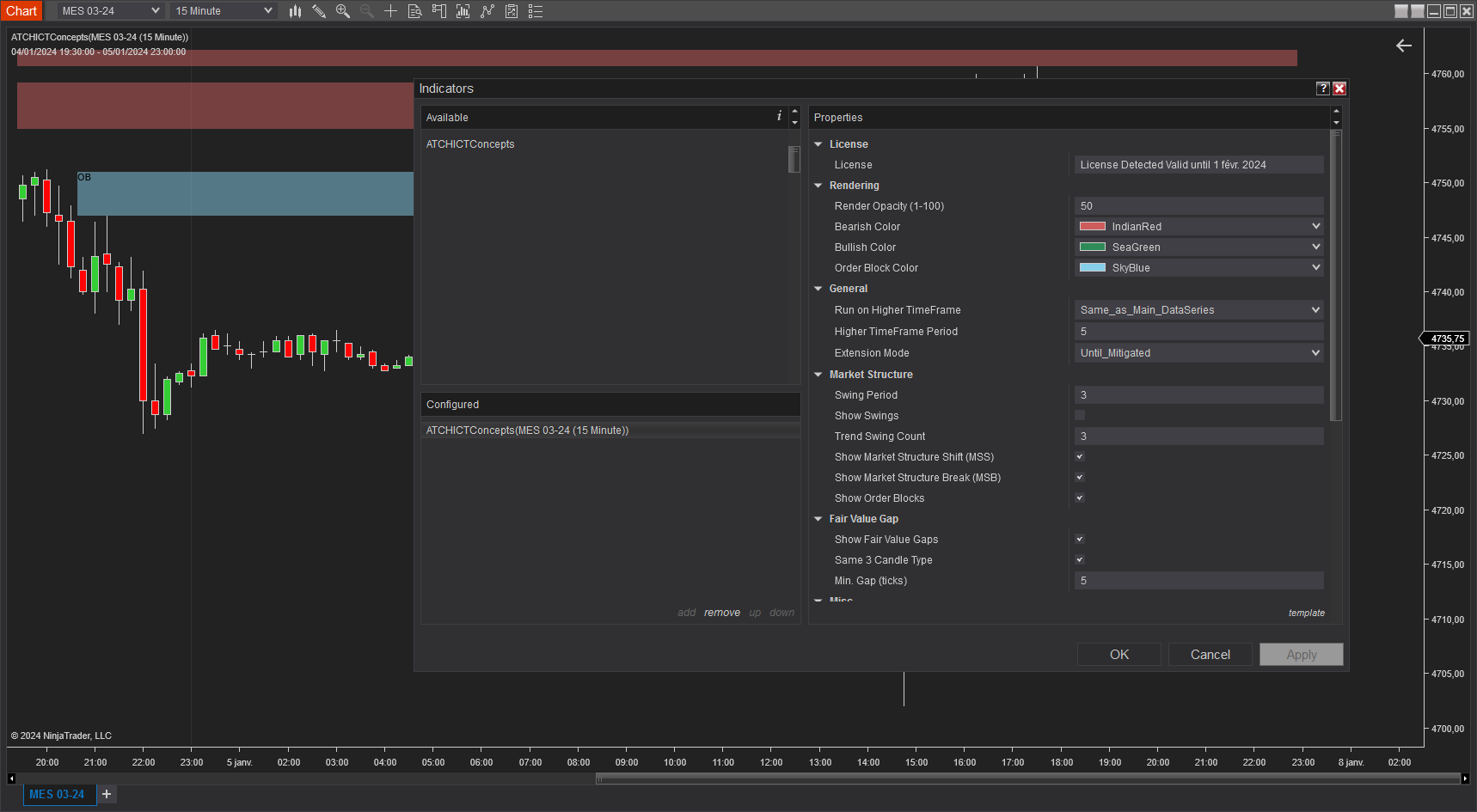Viewport: 1477px width, 812px height.
Task: Click the Min. Gap (ticks) field
Action: tap(1198, 581)
